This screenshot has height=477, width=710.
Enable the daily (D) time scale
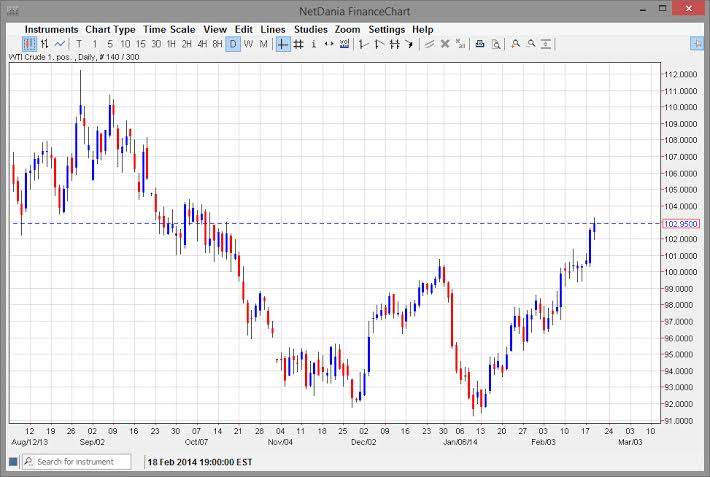click(x=233, y=44)
